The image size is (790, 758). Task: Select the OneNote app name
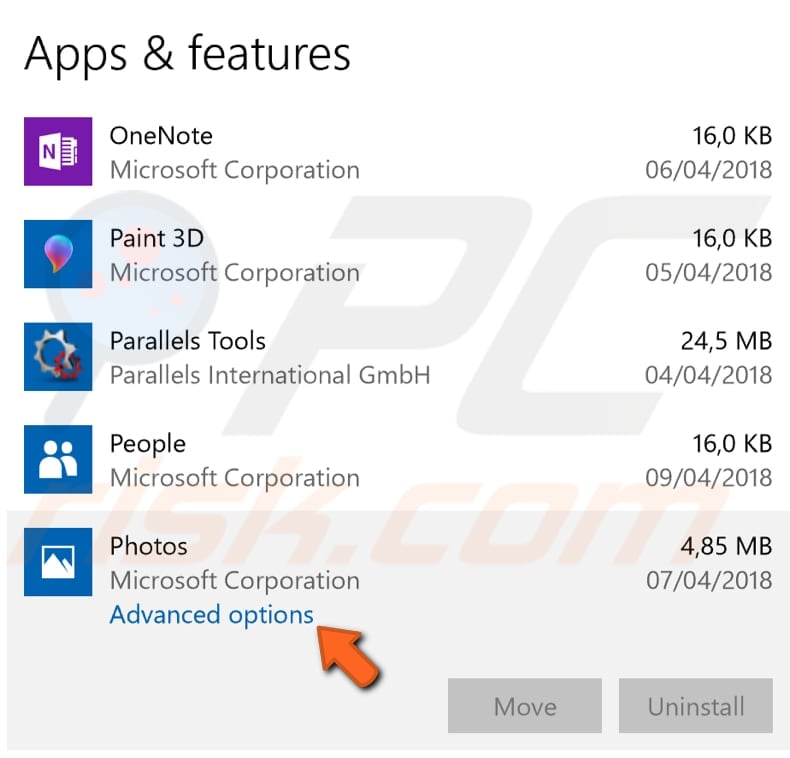161,136
